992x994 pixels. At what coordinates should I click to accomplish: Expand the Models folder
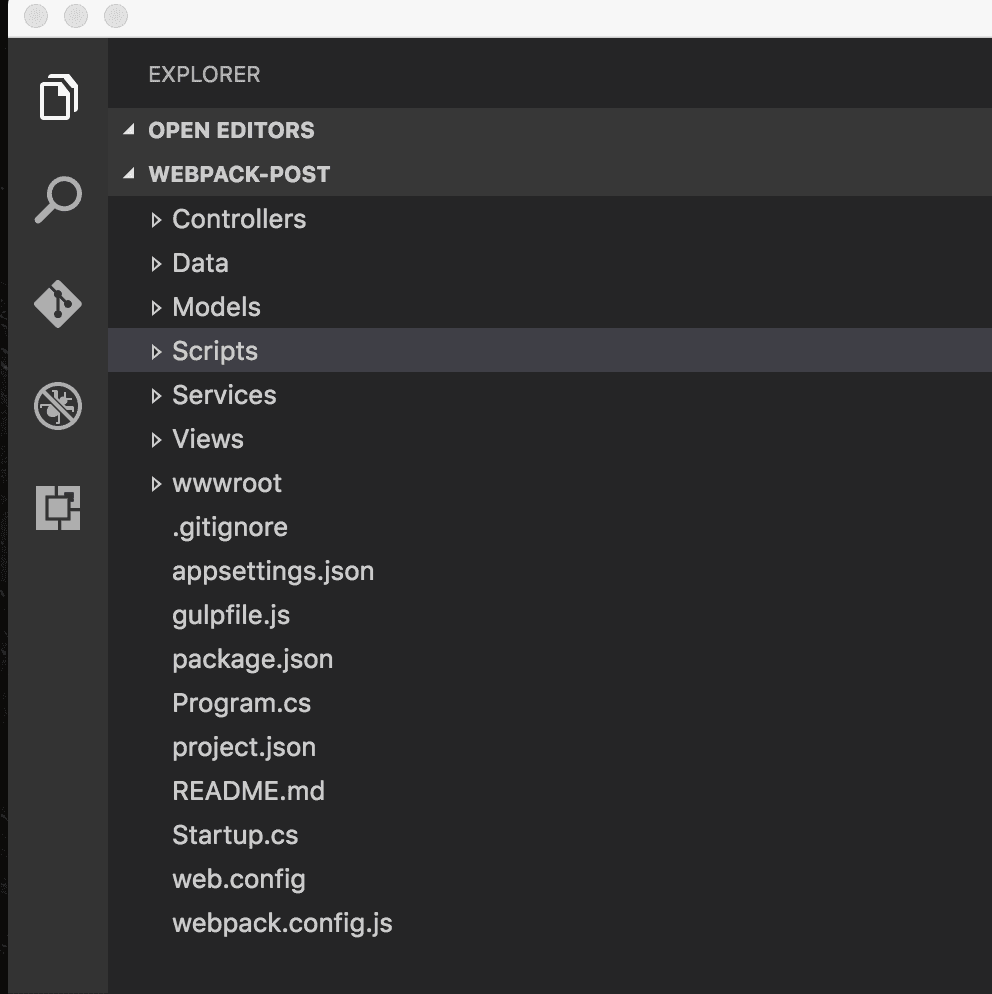pyautogui.click(x=216, y=307)
